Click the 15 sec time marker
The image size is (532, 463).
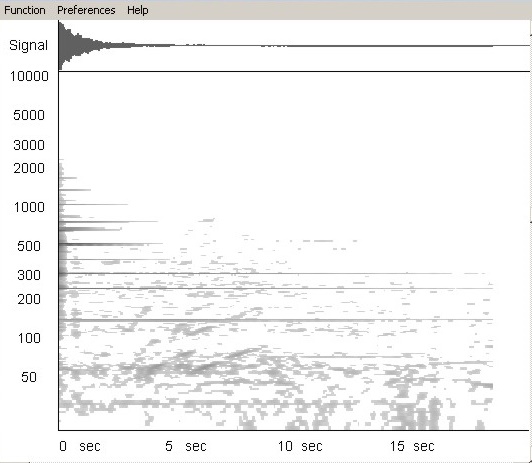(412, 446)
